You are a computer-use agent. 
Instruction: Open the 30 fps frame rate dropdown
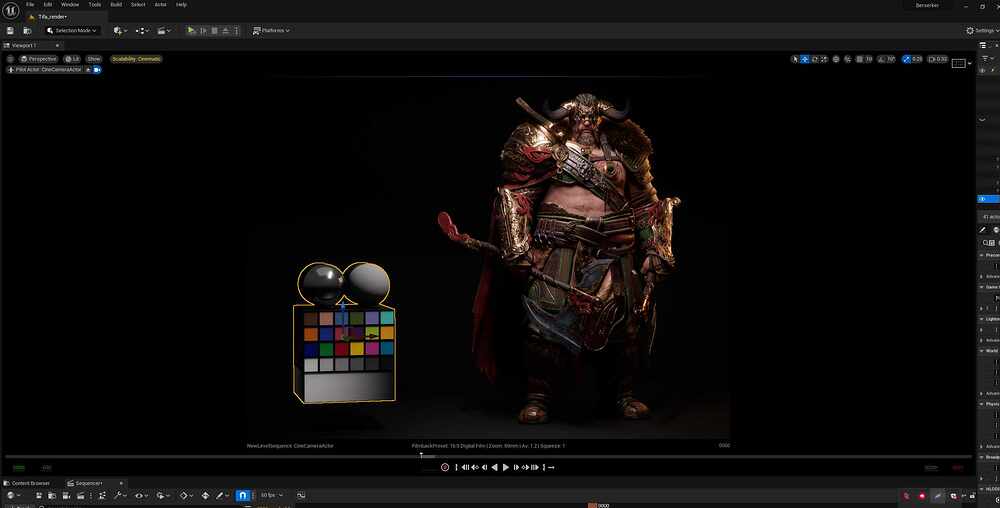271,495
